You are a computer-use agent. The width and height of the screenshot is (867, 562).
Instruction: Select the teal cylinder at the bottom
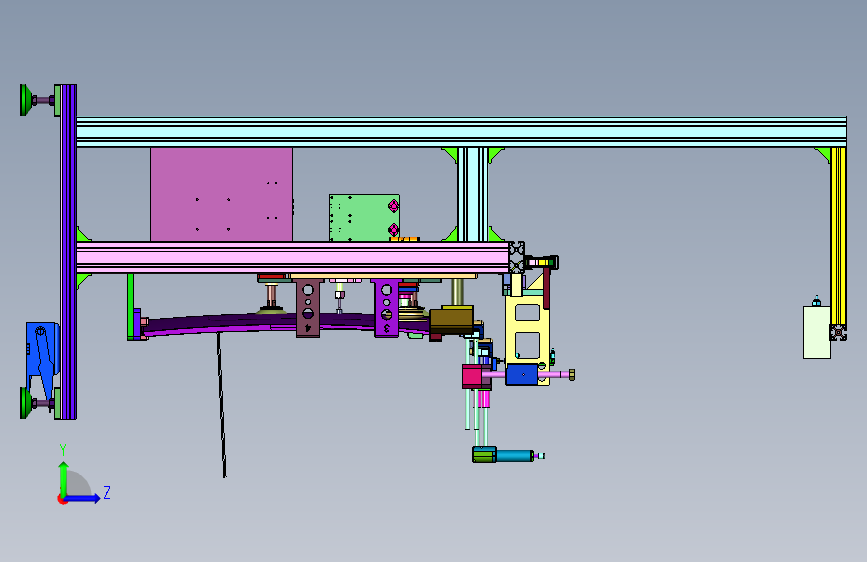click(x=514, y=455)
